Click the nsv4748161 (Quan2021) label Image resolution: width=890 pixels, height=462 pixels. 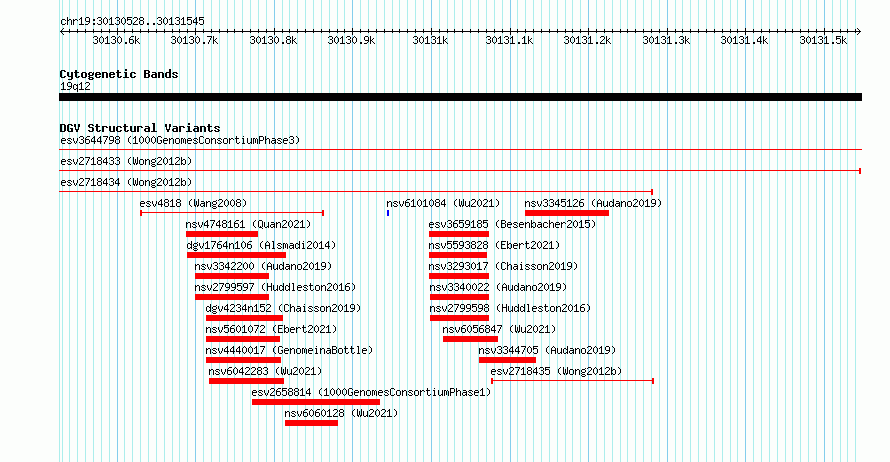point(248,224)
